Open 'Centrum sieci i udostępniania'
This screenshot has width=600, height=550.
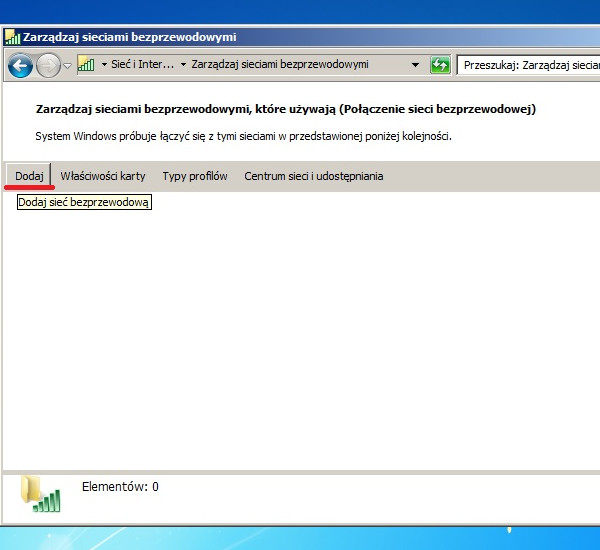pos(313,176)
